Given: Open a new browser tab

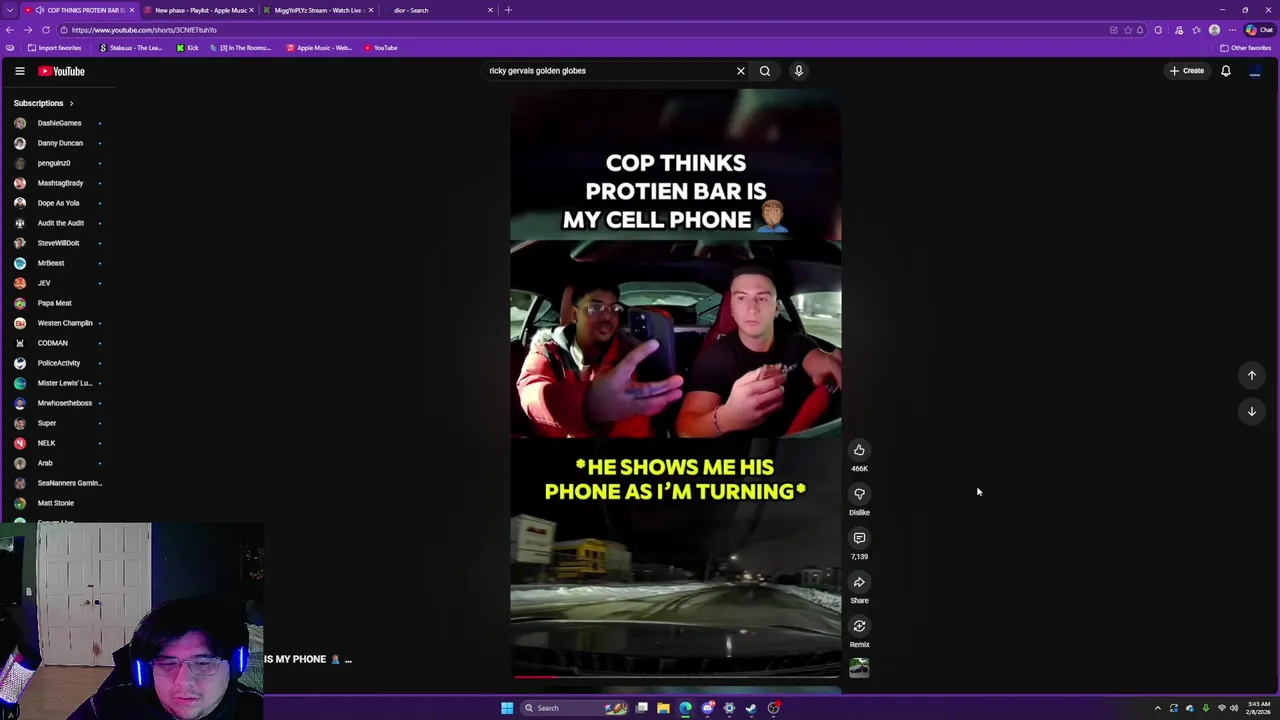Looking at the screenshot, I should (x=508, y=10).
